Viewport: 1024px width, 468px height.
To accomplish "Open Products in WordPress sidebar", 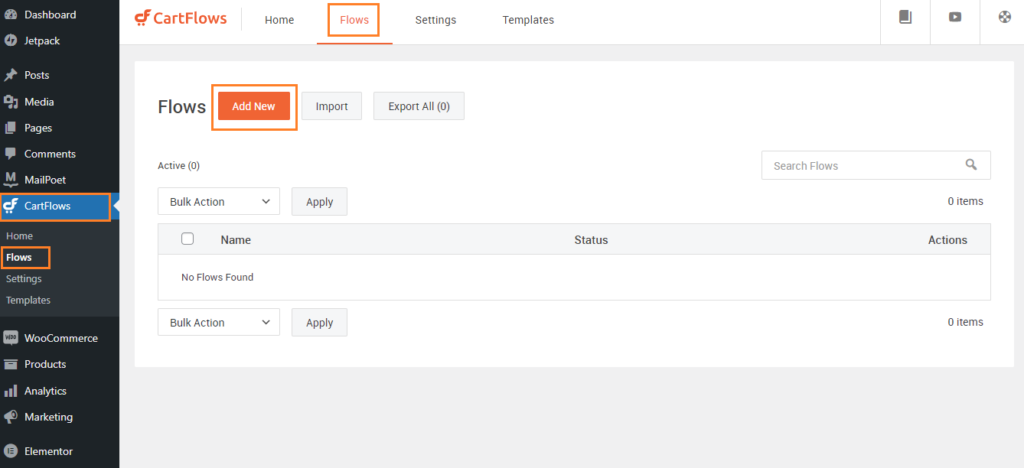I will click(x=45, y=364).
